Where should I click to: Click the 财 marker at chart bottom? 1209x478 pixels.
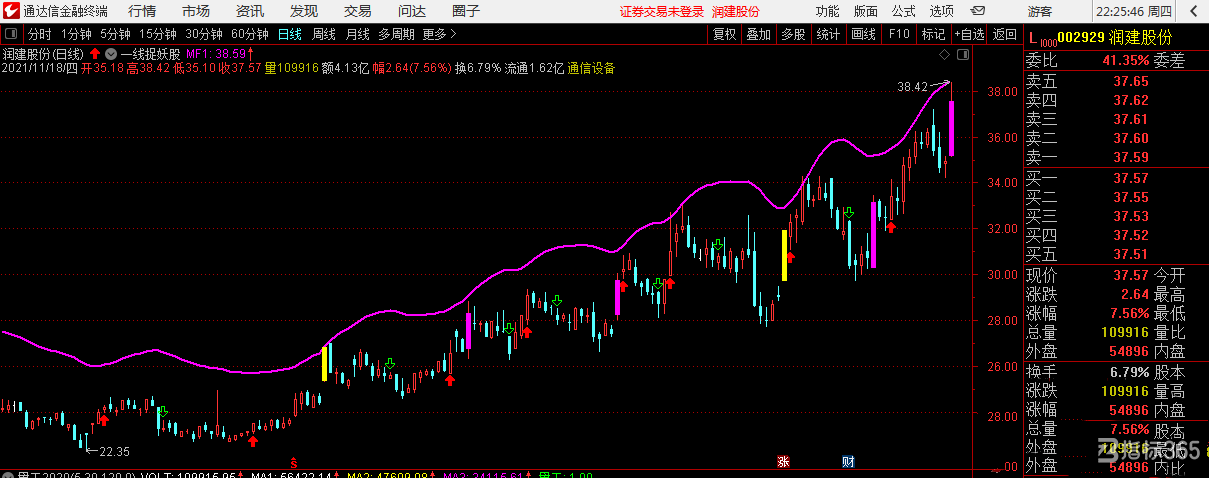pyautogui.click(x=846, y=461)
